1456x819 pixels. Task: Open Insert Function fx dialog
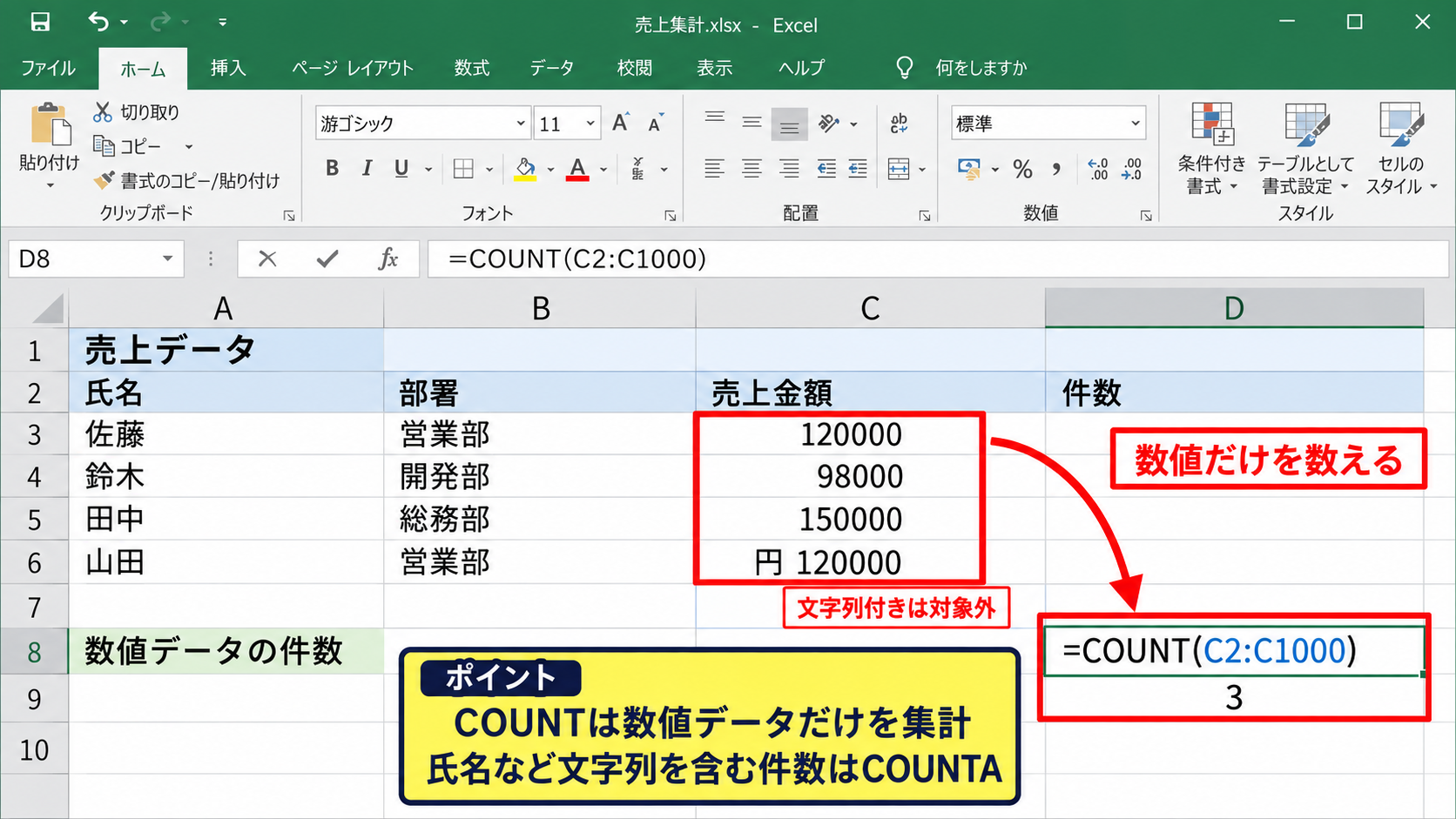coord(388,258)
